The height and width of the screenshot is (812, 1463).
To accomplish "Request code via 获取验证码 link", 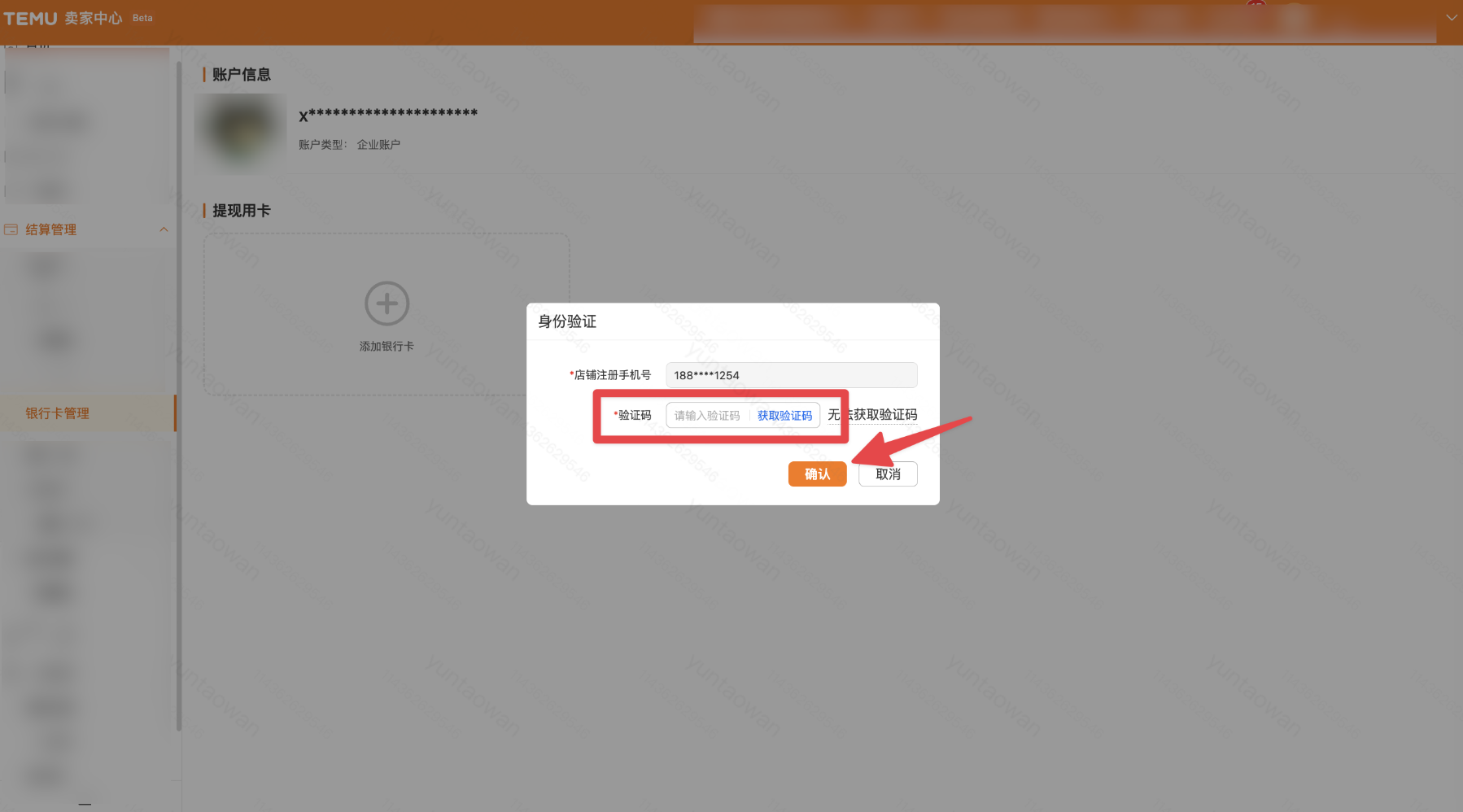I will click(784, 416).
